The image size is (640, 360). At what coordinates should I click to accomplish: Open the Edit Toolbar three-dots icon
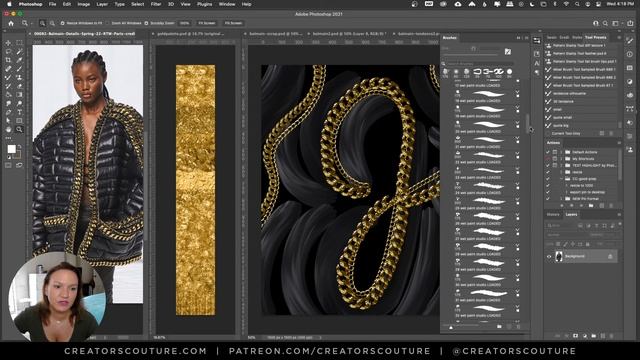(x=8, y=138)
